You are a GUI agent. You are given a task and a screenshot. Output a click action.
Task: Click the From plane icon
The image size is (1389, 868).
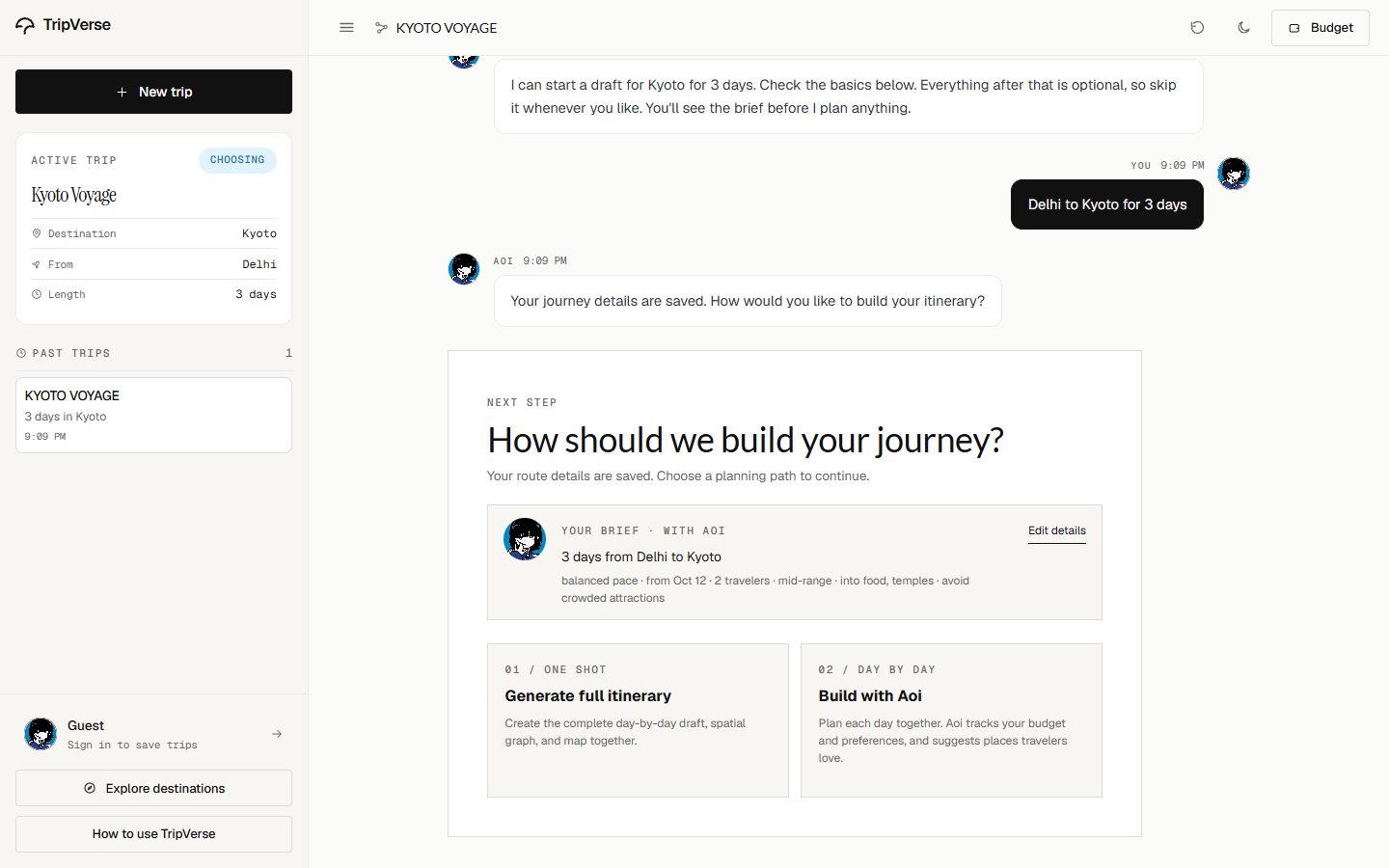click(x=37, y=264)
